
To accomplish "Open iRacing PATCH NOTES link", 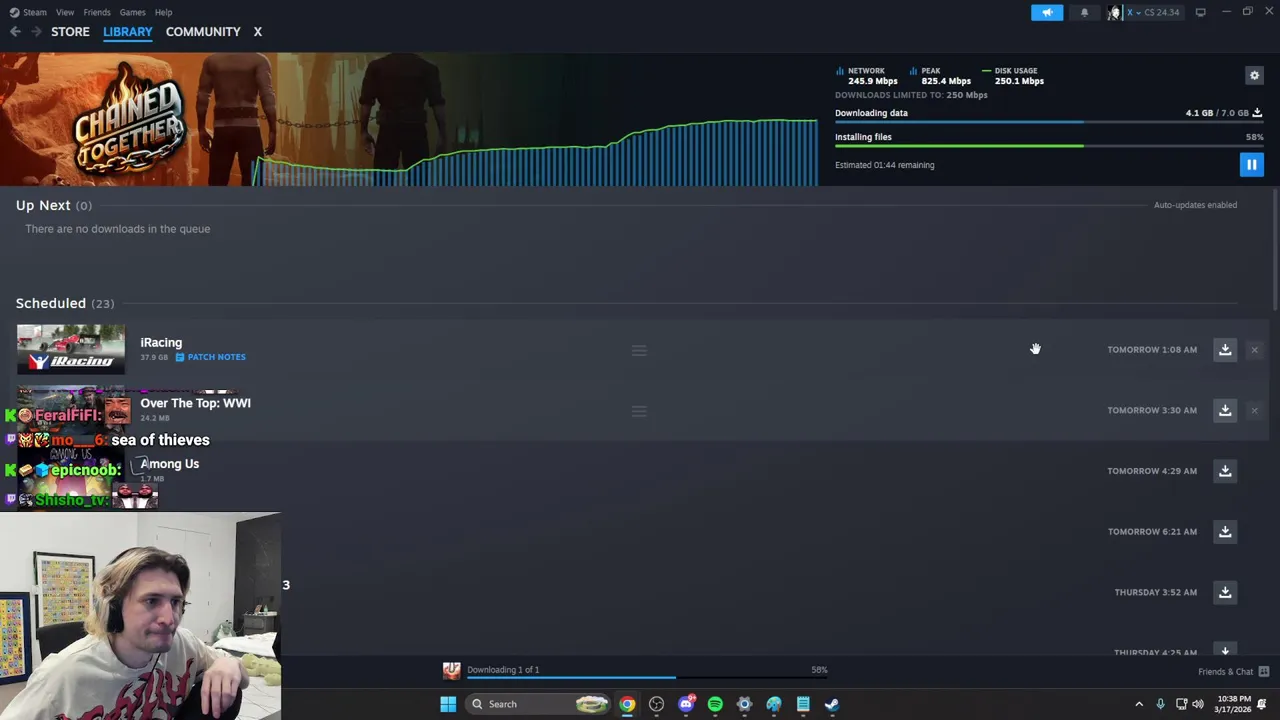I will (x=211, y=357).
